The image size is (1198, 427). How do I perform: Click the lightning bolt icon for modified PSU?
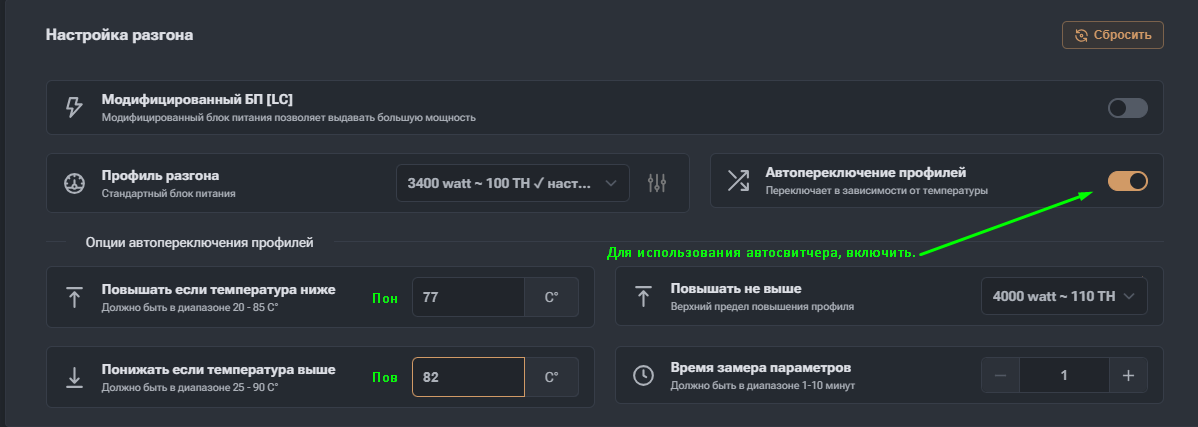(74, 107)
